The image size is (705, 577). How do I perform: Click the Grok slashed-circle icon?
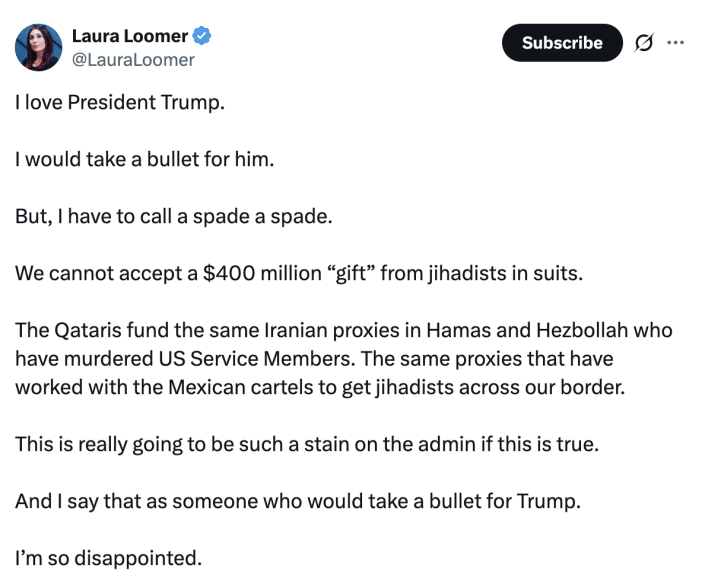tap(644, 42)
